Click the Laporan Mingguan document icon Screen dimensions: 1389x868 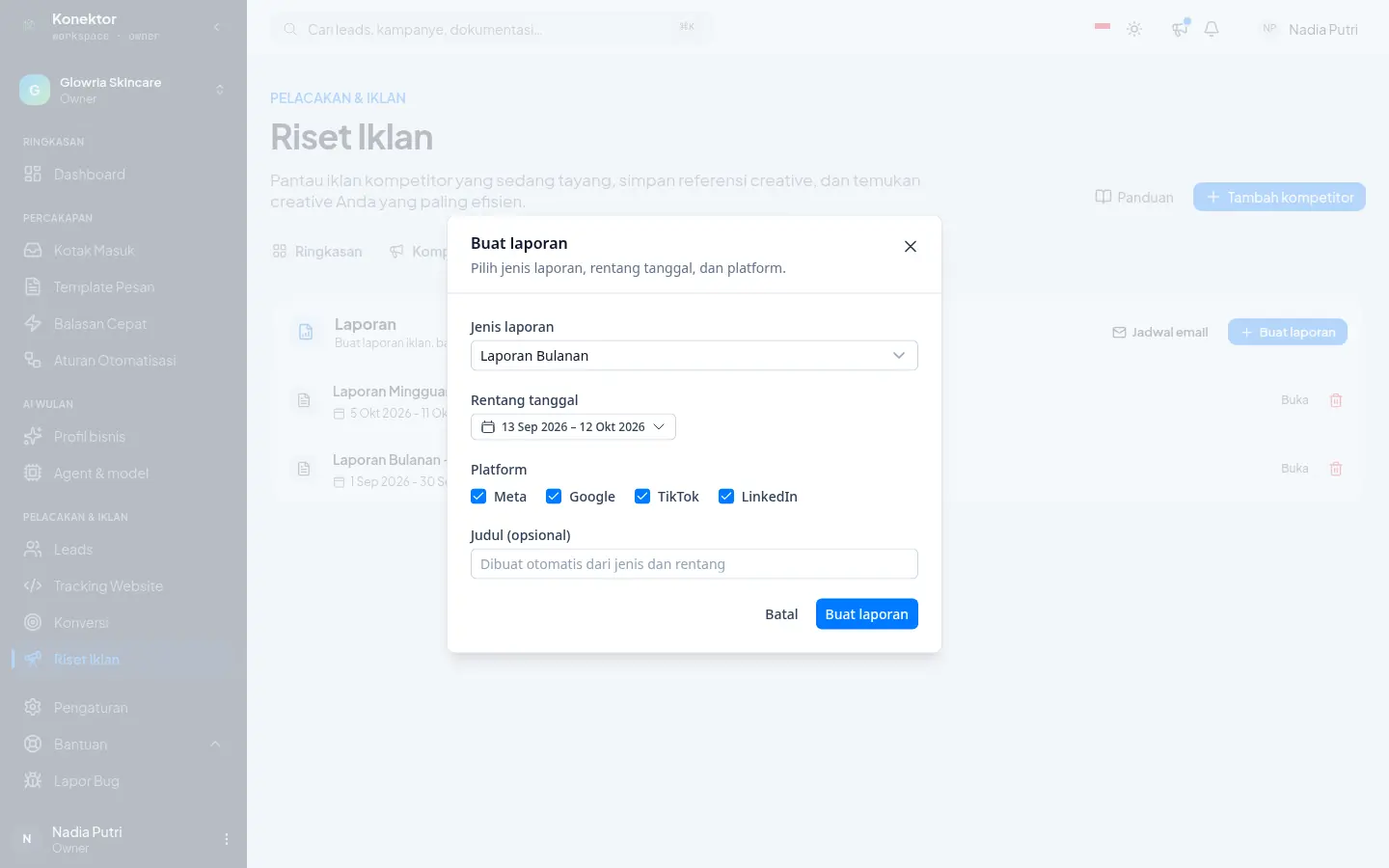coord(304,400)
